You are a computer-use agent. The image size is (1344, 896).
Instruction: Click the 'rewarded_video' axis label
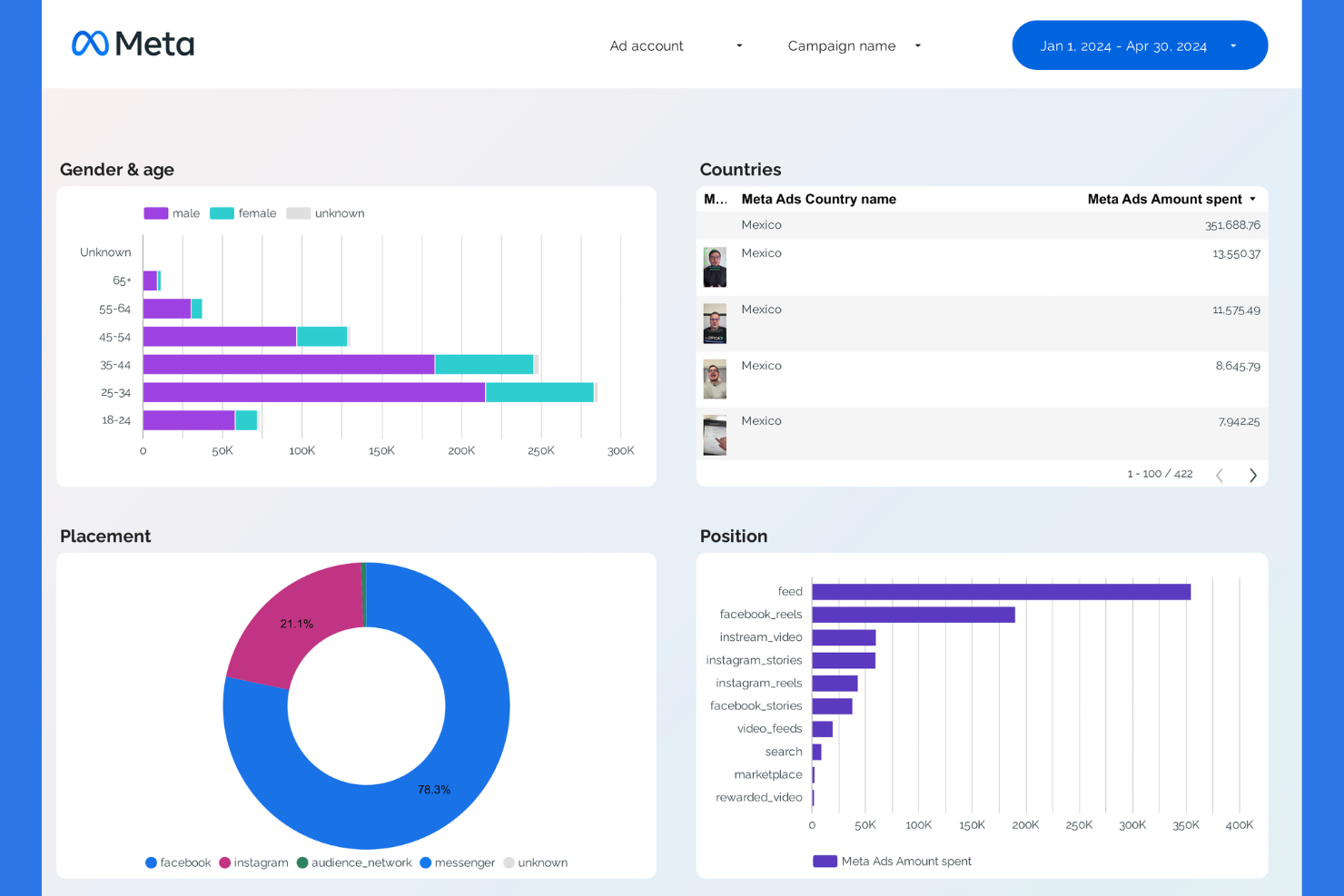pyautogui.click(x=759, y=797)
